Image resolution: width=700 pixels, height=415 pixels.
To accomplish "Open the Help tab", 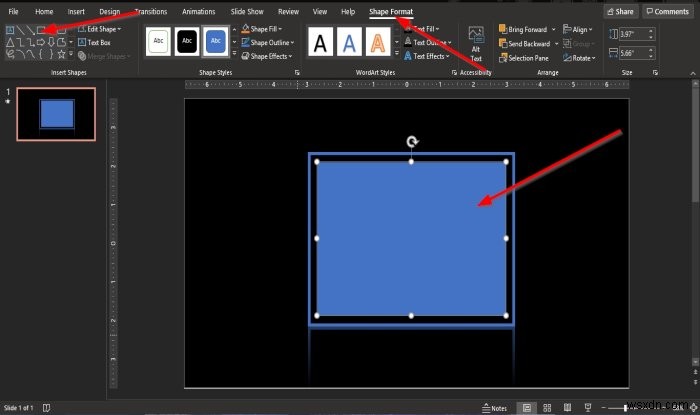I will [x=348, y=12].
